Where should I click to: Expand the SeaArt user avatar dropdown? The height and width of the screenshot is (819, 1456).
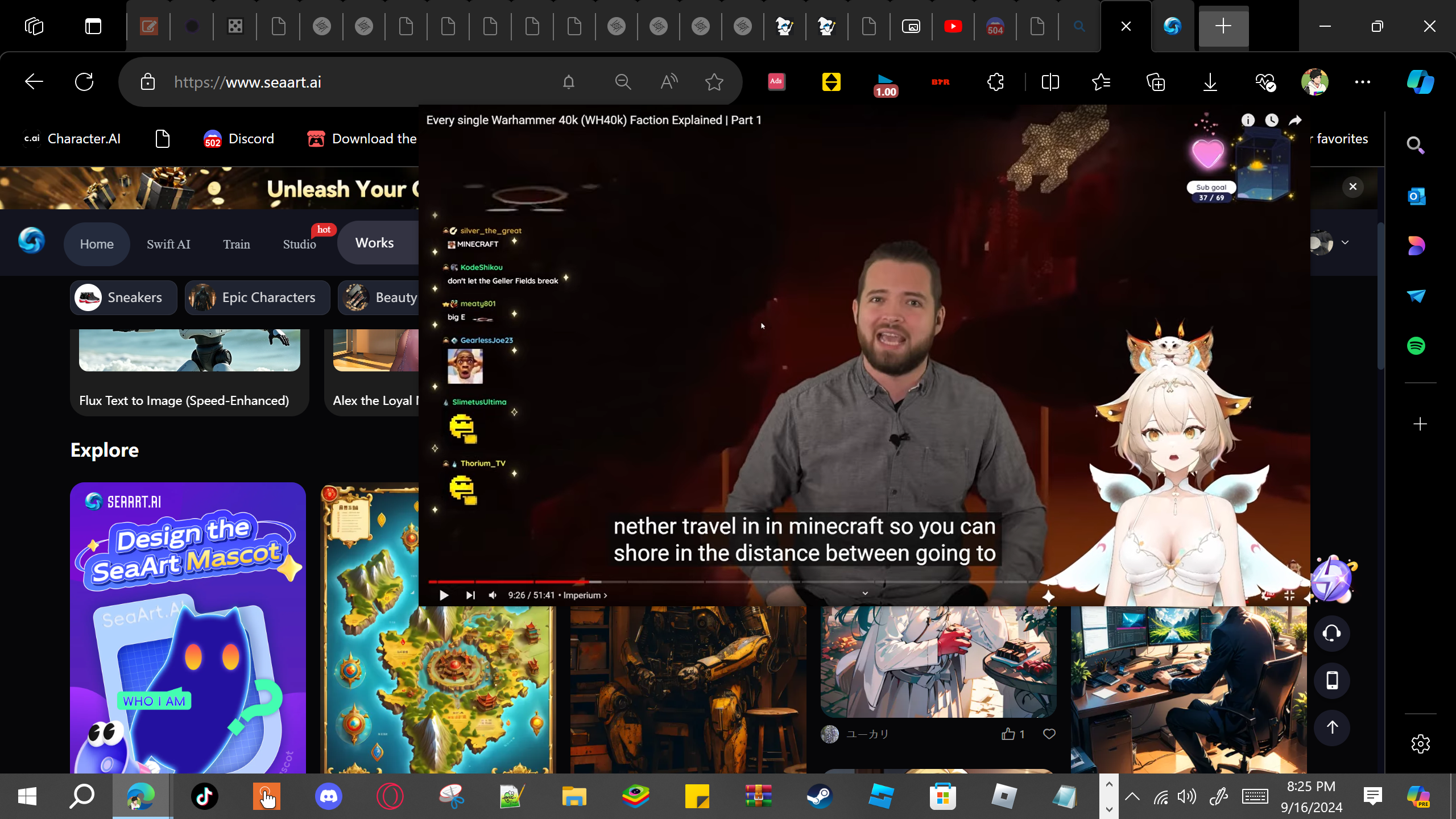tap(1345, 243)
